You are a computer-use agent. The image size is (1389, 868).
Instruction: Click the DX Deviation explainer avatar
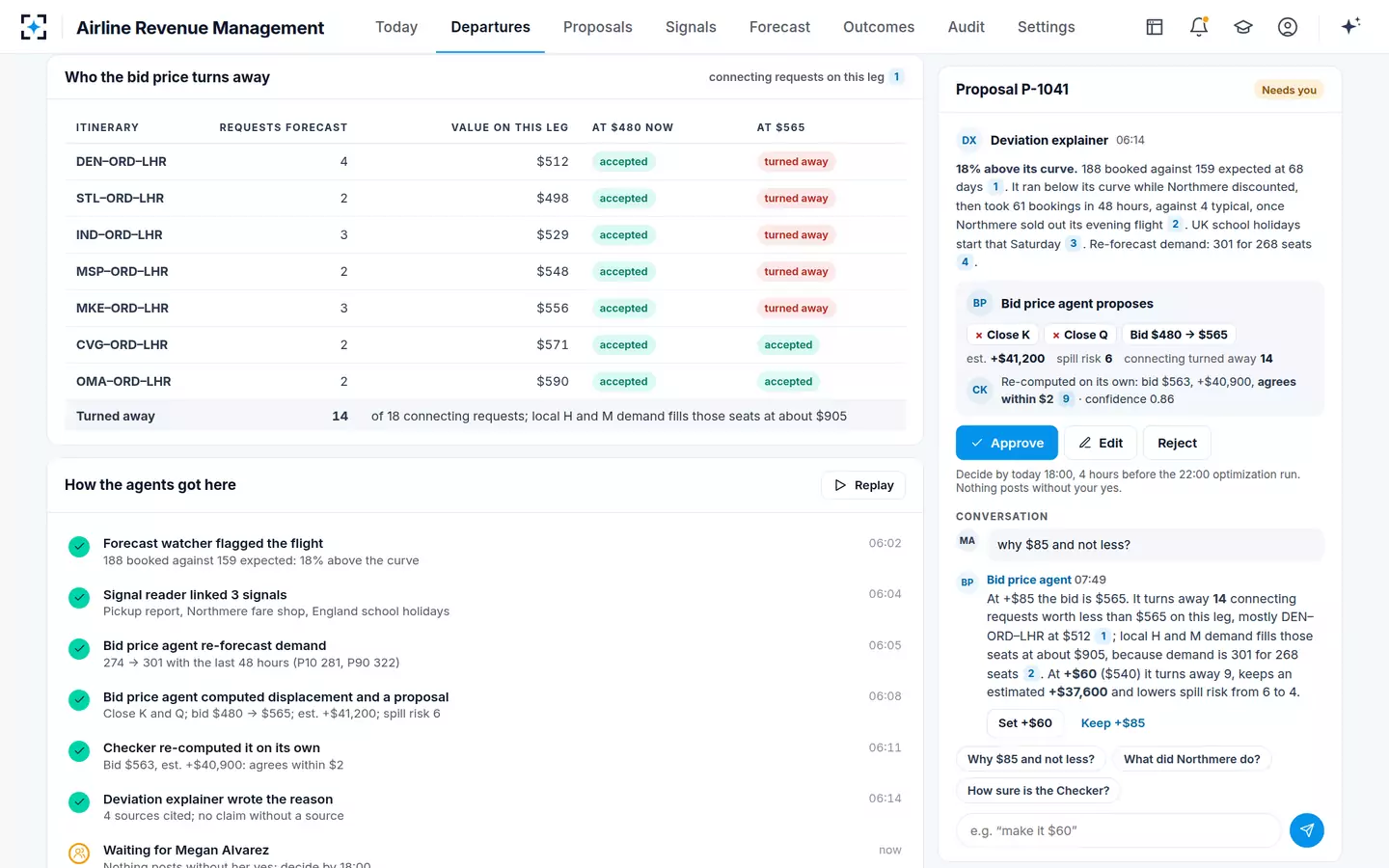(969, 140)
